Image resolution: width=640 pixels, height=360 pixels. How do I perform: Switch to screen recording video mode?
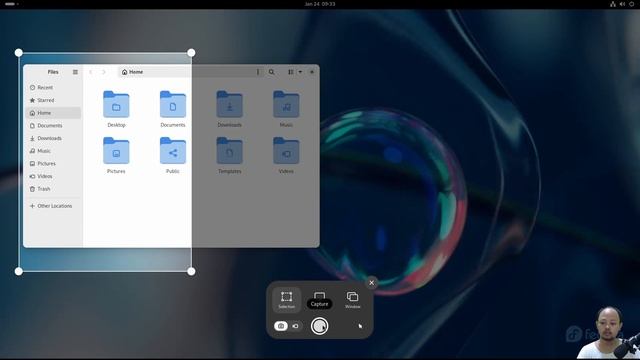[x=296, y=326]
